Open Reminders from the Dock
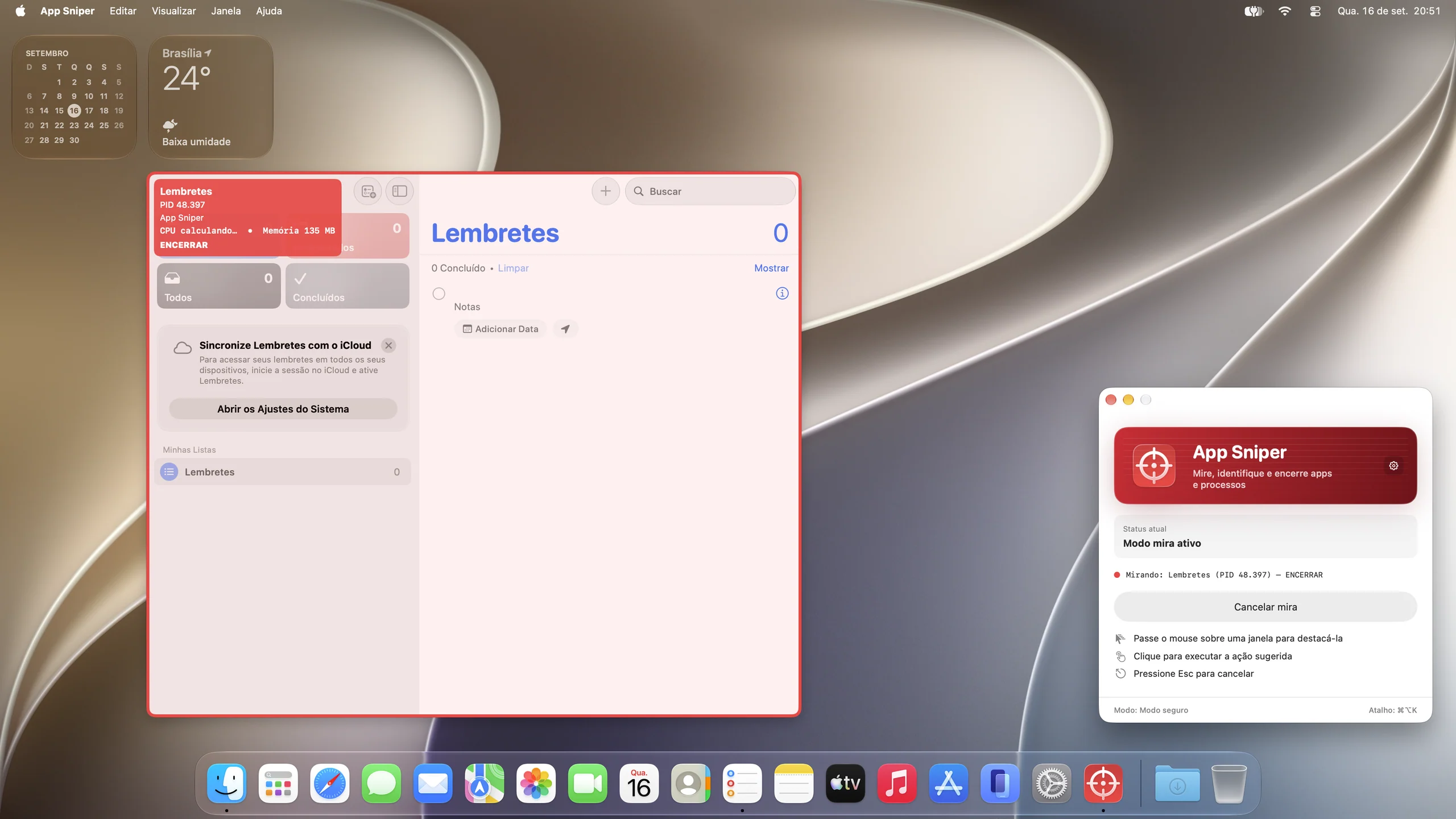Image resolution: width=1456 pixels, height=819 pixels. tap(742, 784)
